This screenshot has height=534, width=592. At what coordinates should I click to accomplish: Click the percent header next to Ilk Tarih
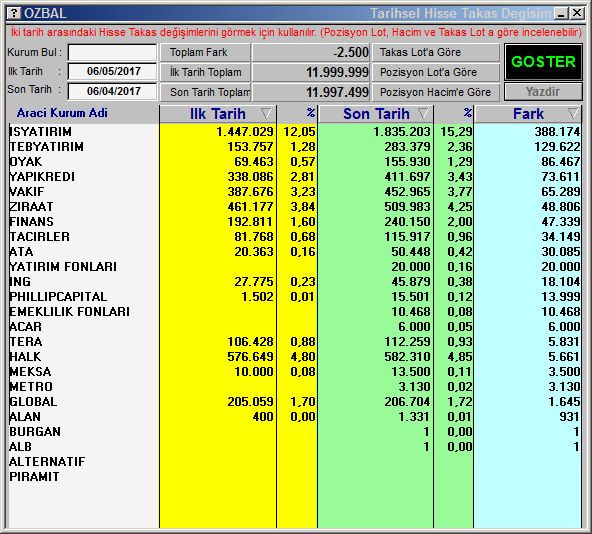(x=311, y=113)
